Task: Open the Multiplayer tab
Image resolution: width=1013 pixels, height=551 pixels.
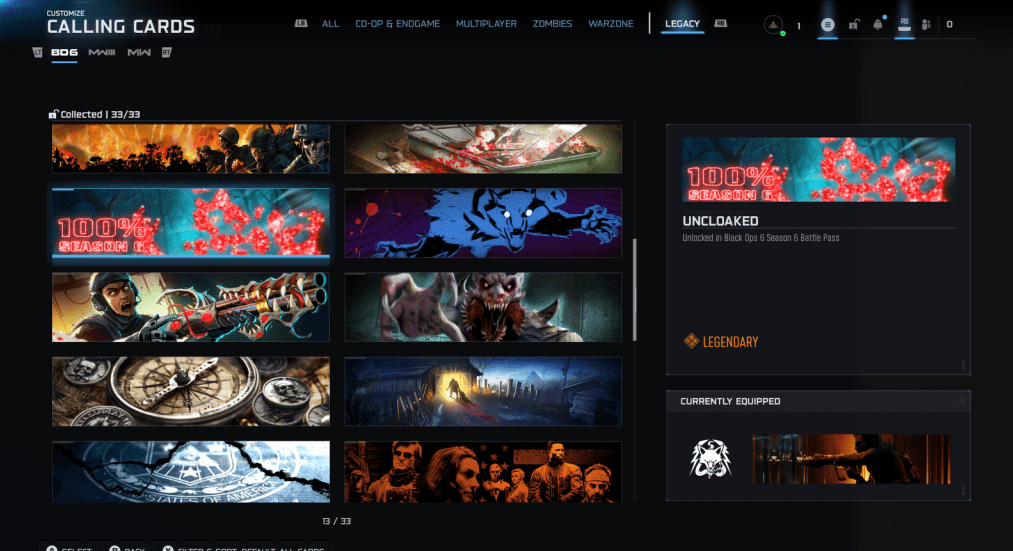Action: [486, 24]
